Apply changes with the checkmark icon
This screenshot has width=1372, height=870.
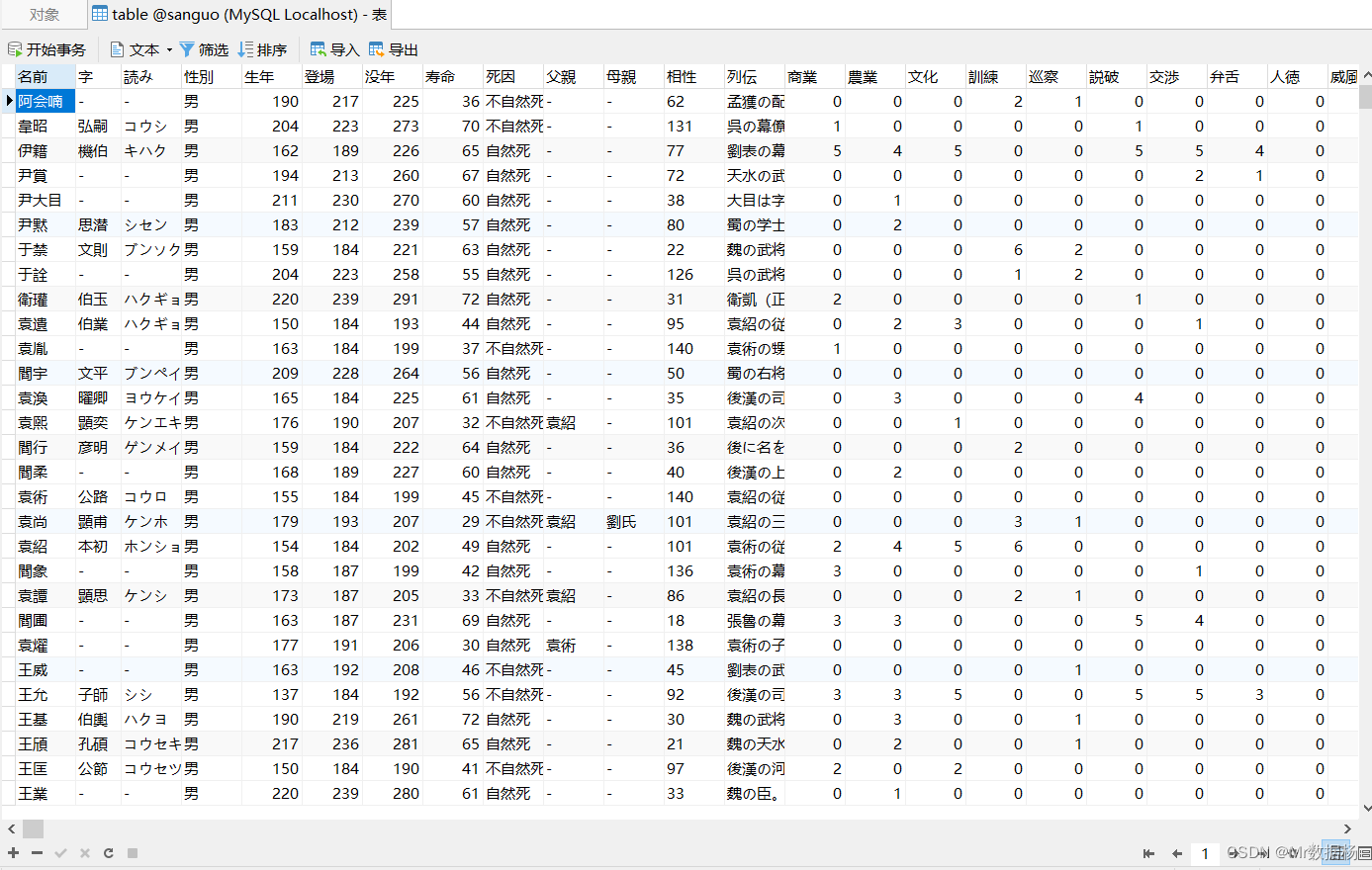pos(60,852)
